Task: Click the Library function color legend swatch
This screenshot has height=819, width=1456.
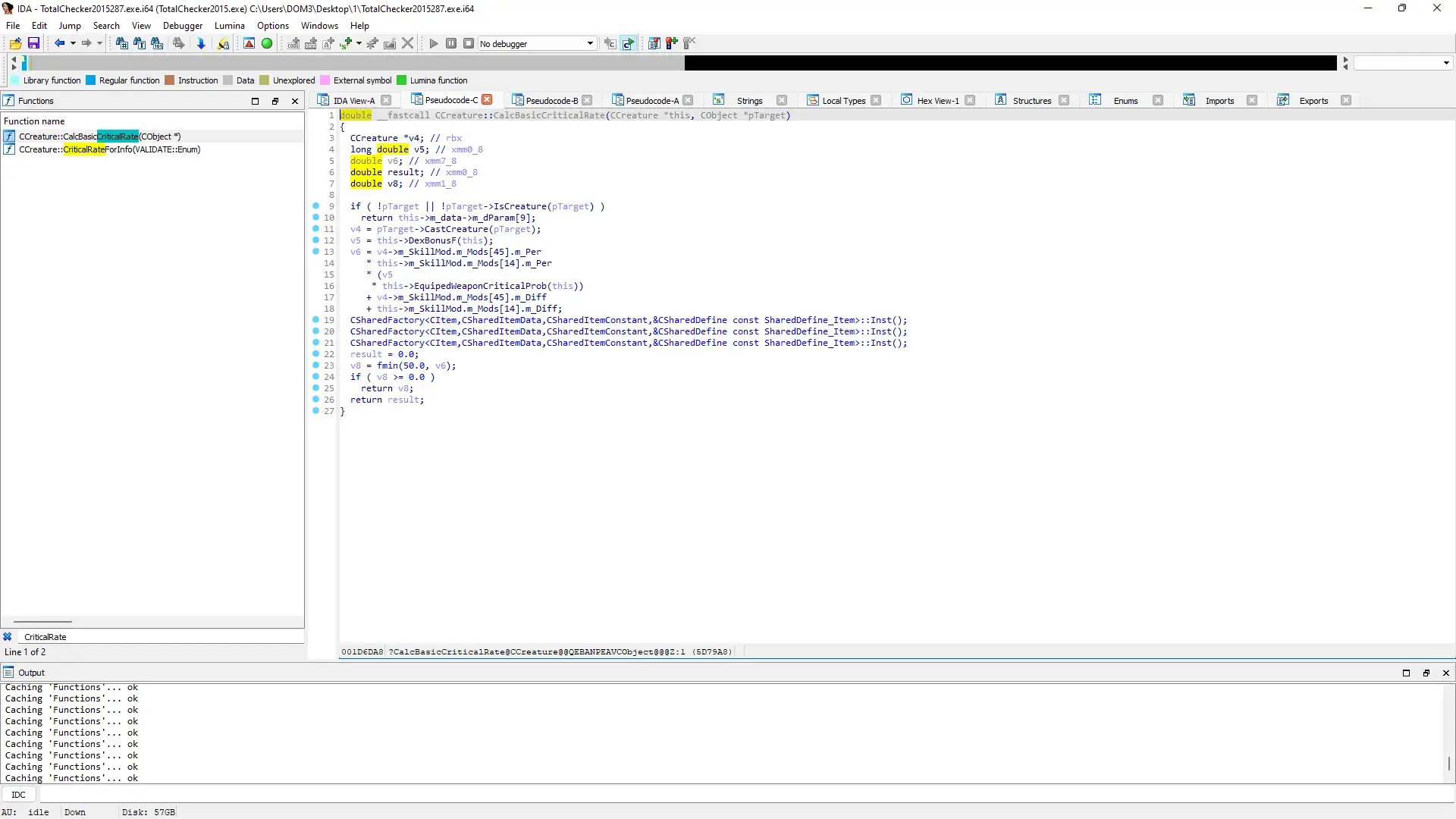Action: [15, 80]
